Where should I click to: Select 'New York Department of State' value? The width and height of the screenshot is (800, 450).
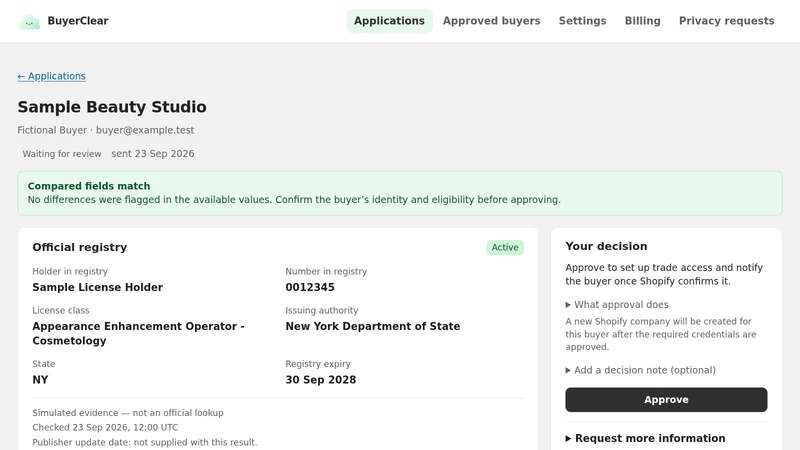pos(372,327)
